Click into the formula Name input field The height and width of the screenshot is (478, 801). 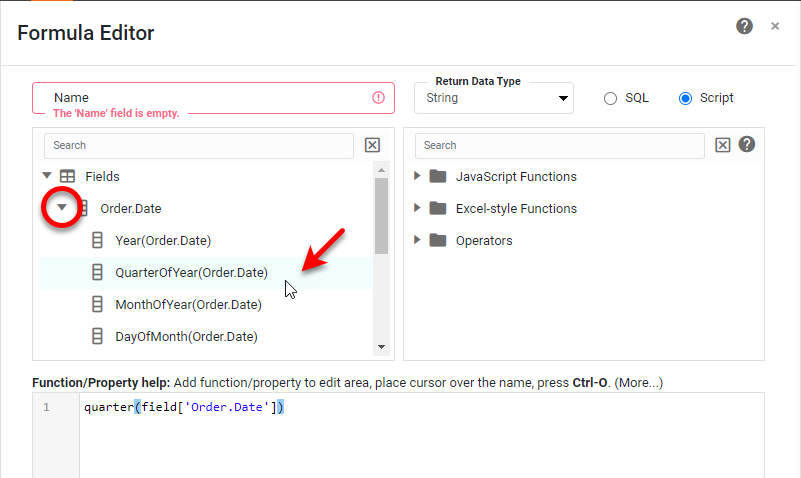pyautogui.click(x=200, y=98)
